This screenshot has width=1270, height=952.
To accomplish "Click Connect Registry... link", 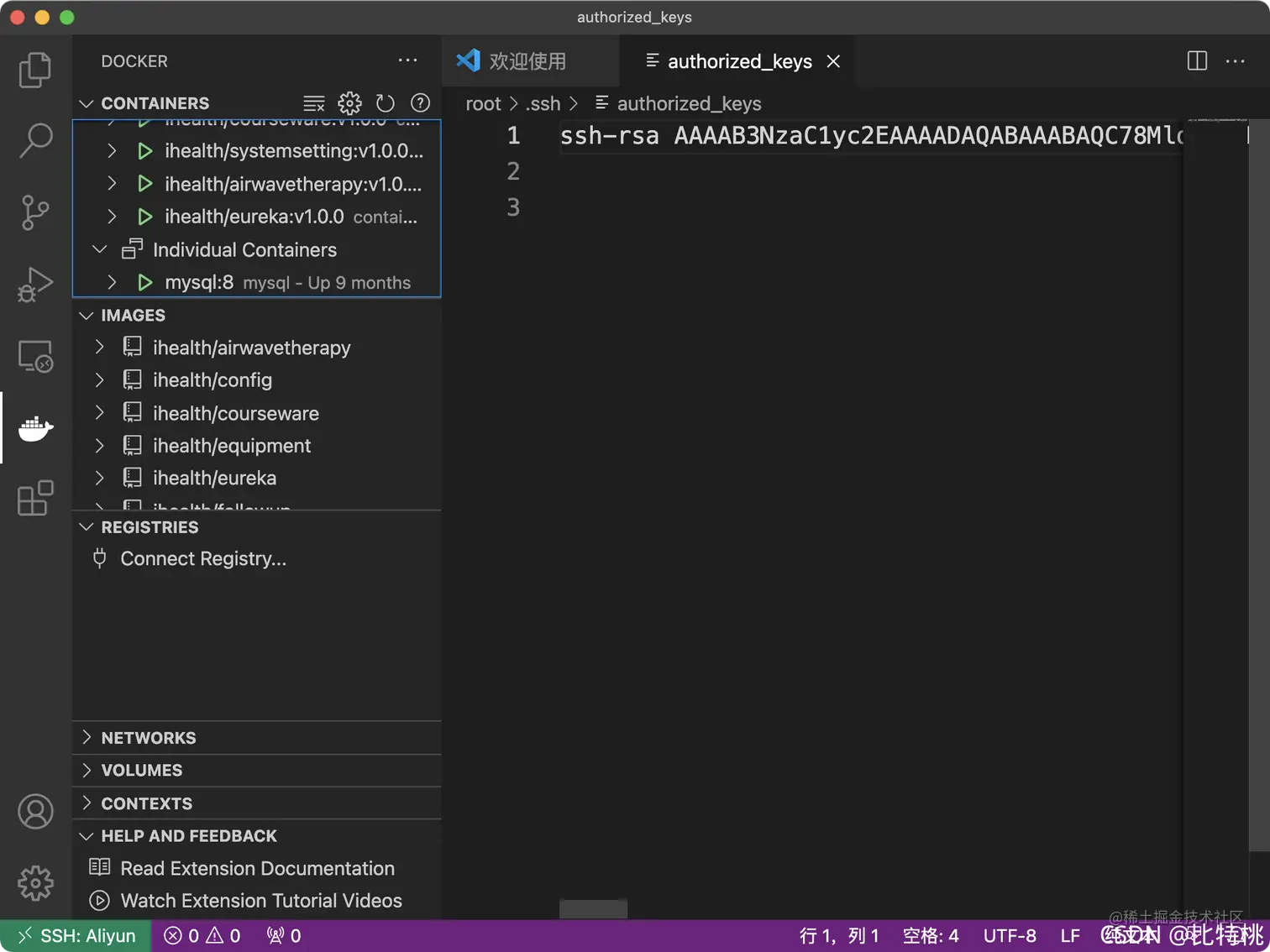I will point(203,558).
